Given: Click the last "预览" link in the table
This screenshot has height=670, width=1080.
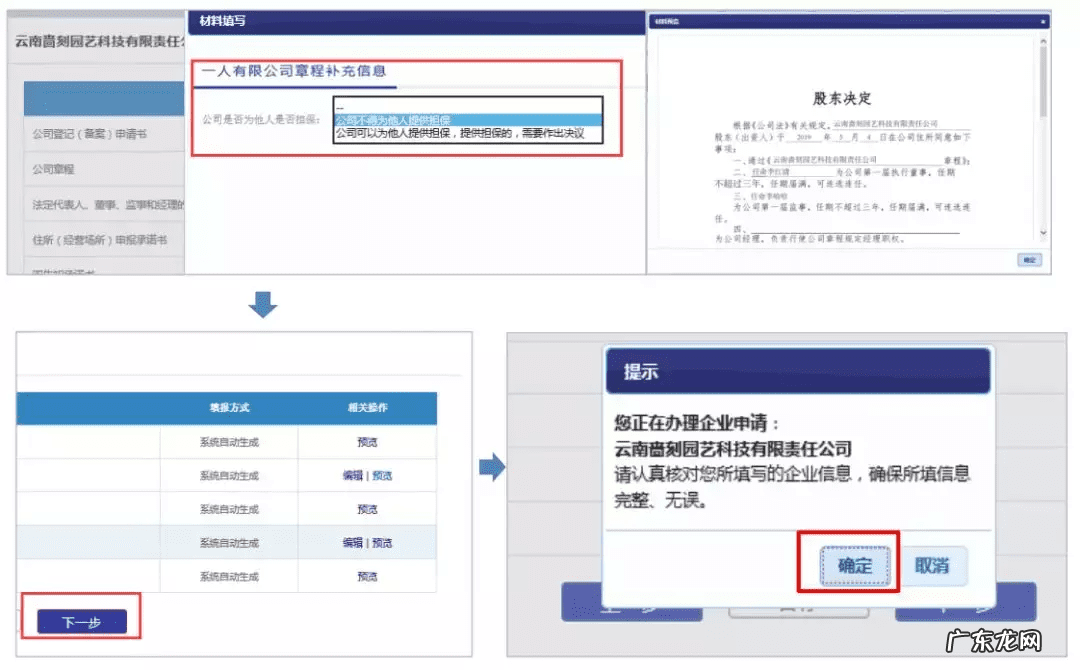Looking at the screenshot, I should tap(368, 576).
